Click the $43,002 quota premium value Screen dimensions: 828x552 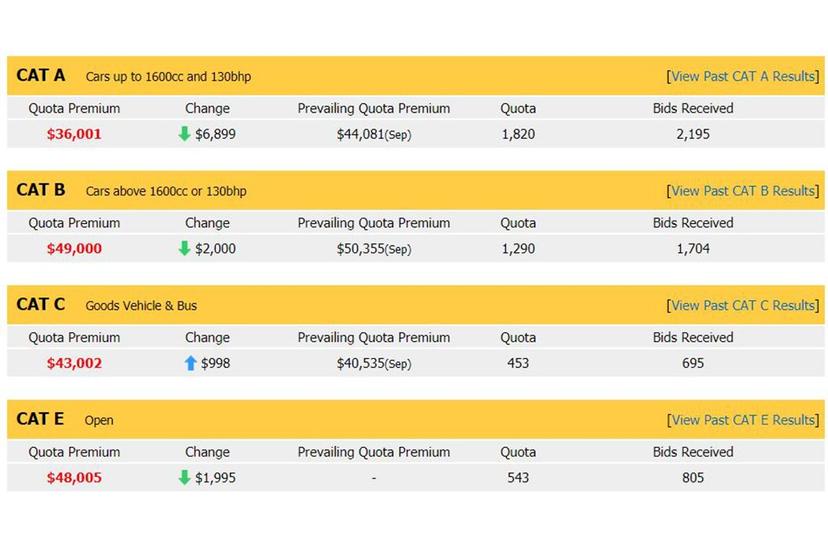[x=74, y=363]
